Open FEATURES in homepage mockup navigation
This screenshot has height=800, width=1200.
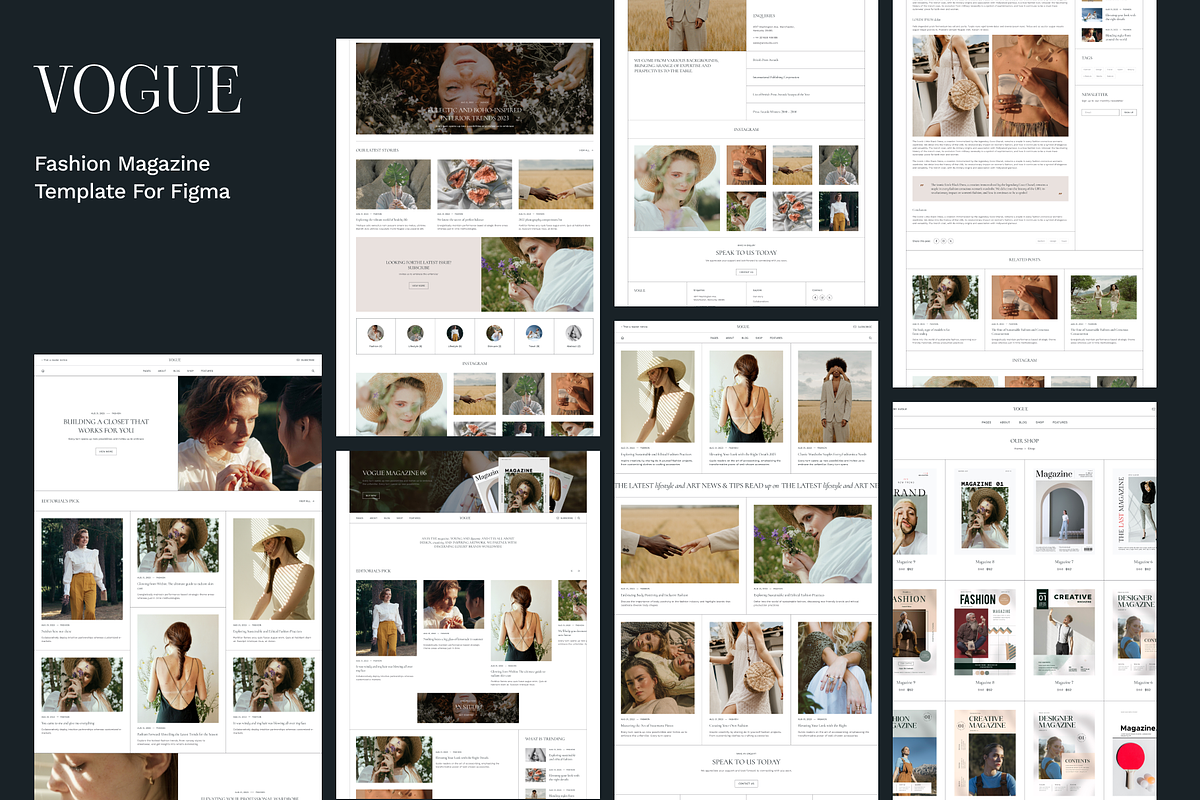click(x=207, y=371)
